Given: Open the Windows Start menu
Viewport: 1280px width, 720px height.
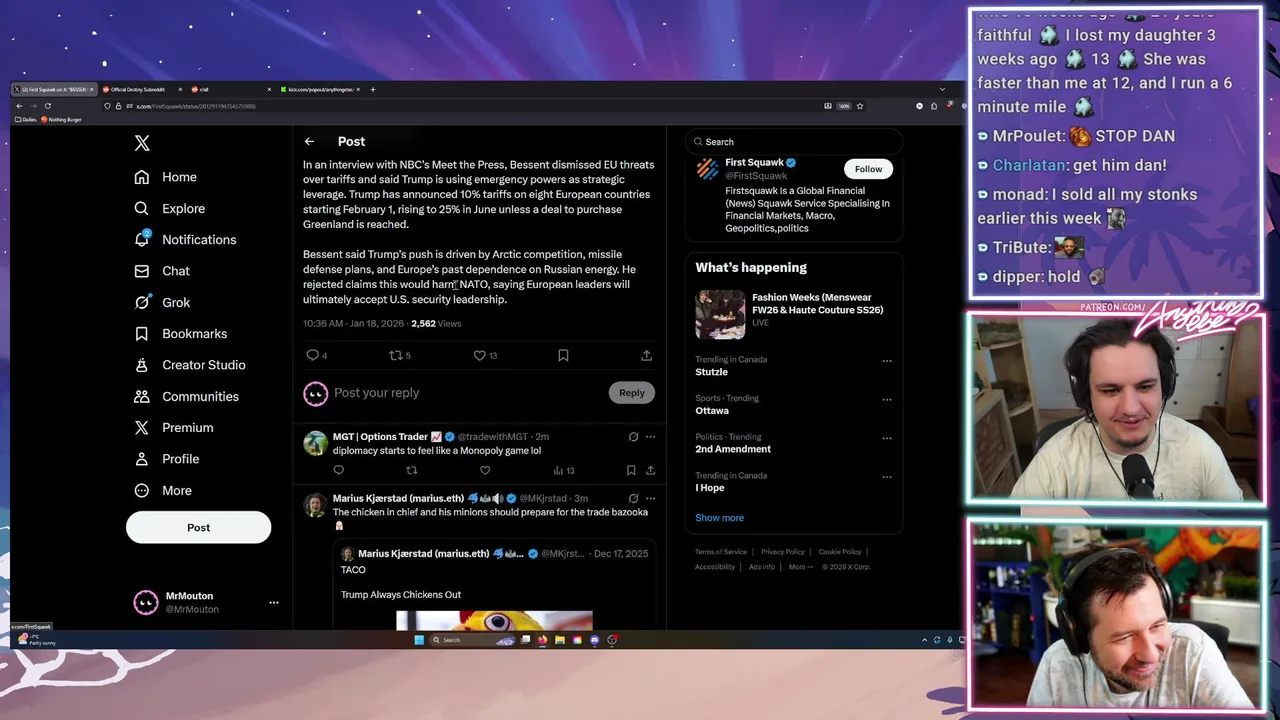Looking at the screenshot, I should pyautogui.click(x=419, y=640).
